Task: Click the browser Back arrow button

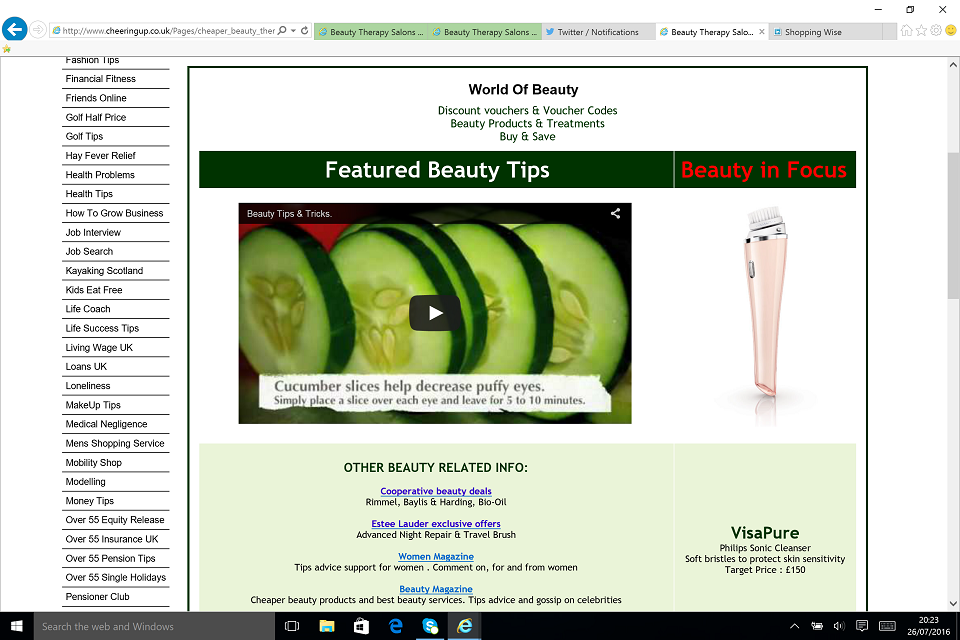Action: [x=15, y=30]
